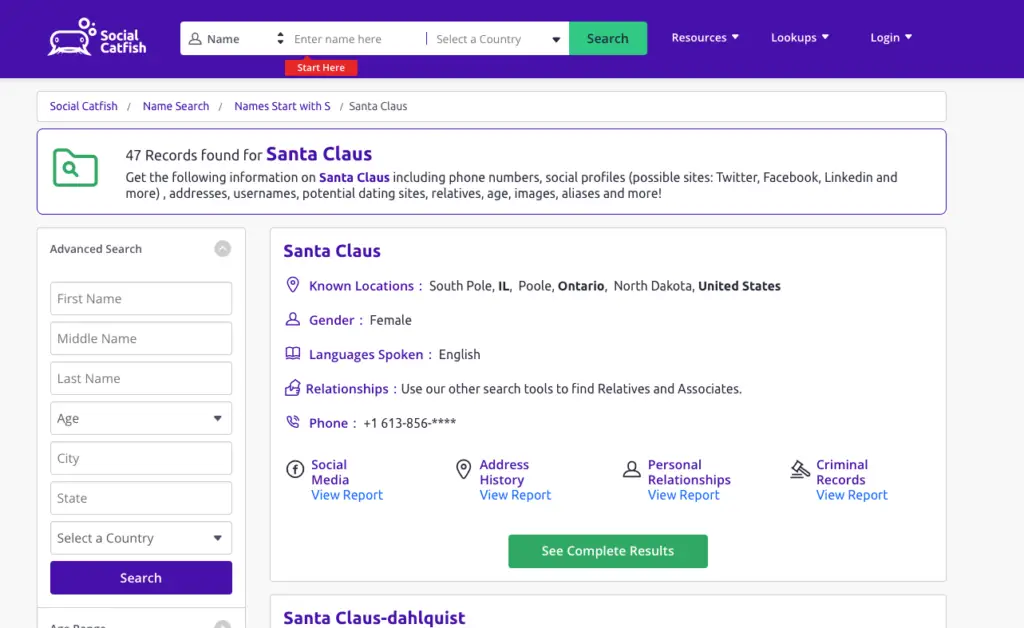Open Names Start with S breadcrumb

point(282,106)
